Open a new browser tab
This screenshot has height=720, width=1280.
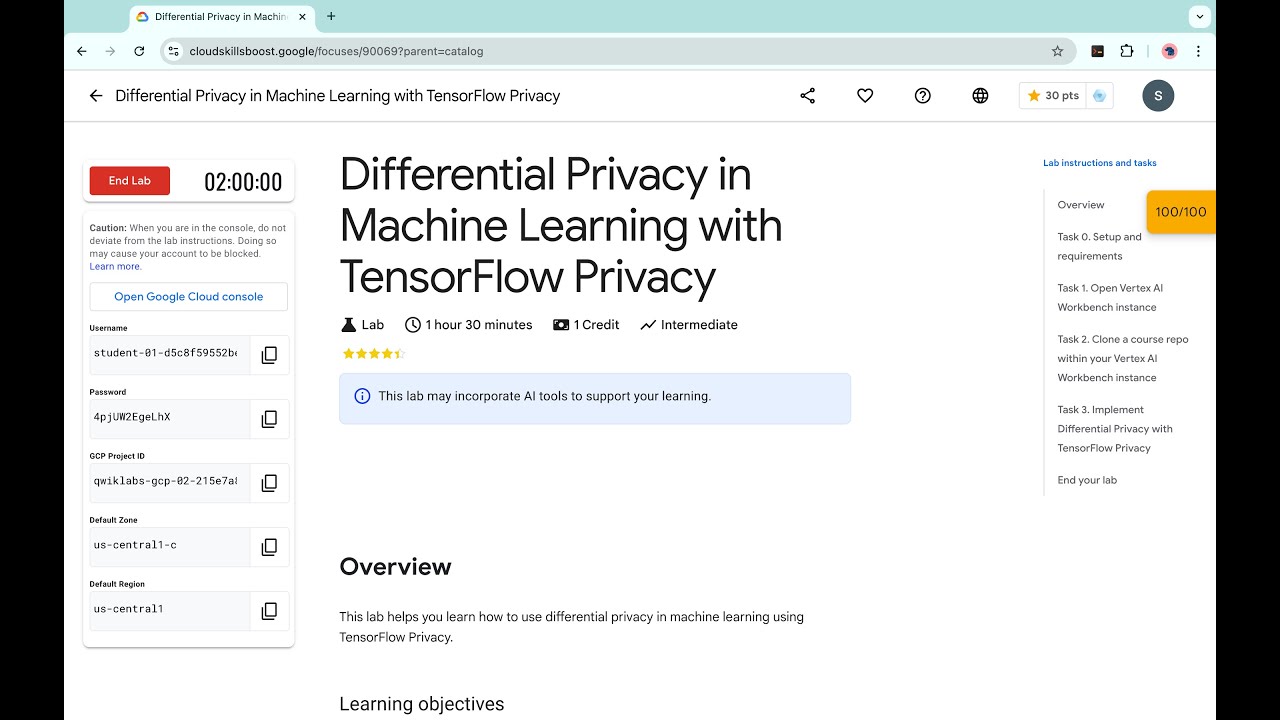coord(331,16)
